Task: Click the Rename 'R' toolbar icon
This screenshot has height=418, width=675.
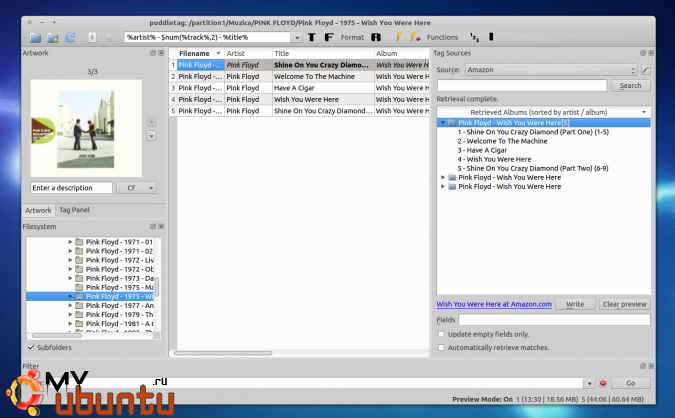Action: pos(376,37)
